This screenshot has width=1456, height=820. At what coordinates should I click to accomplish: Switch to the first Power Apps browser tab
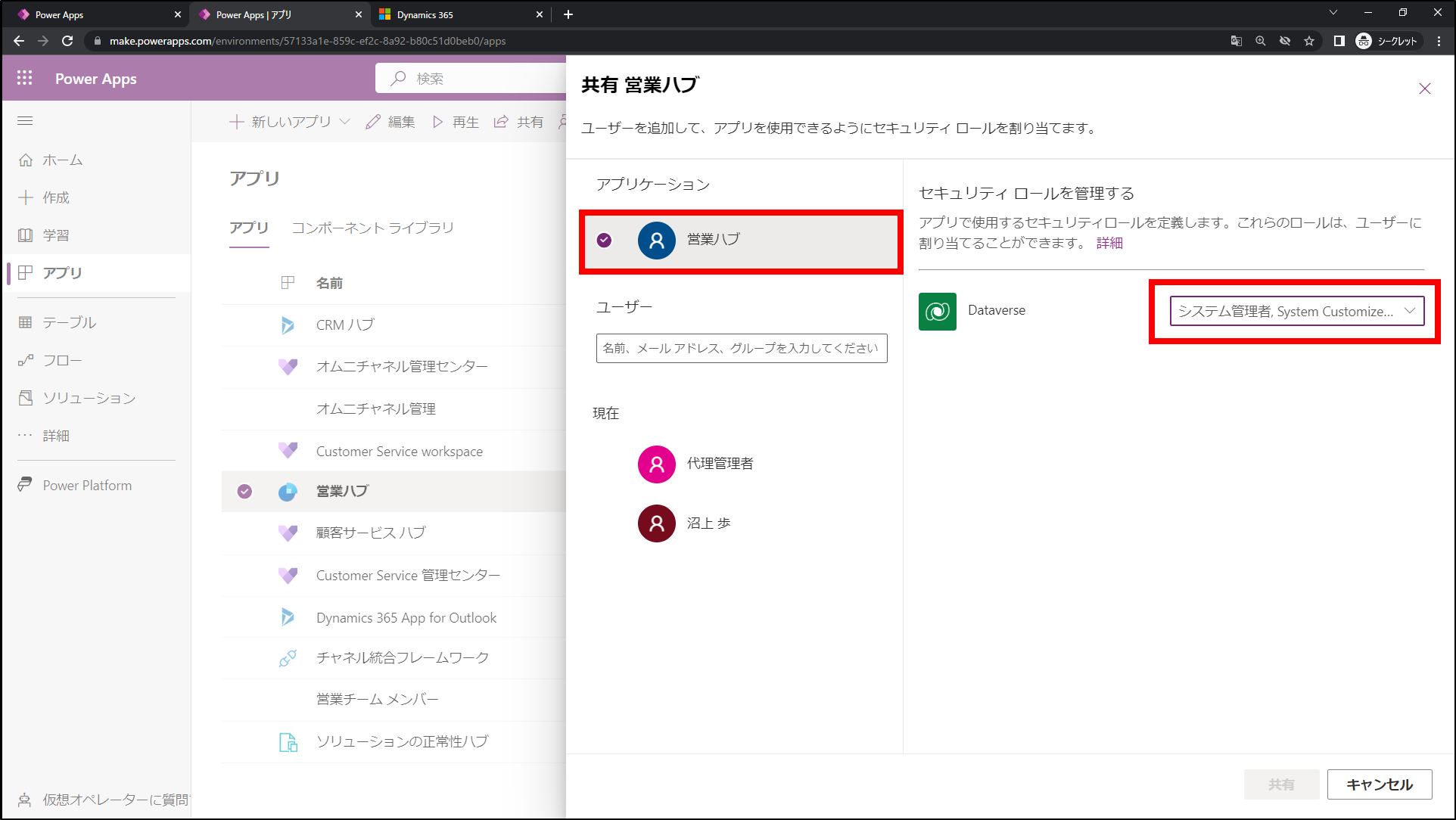[x=98, y=14]
